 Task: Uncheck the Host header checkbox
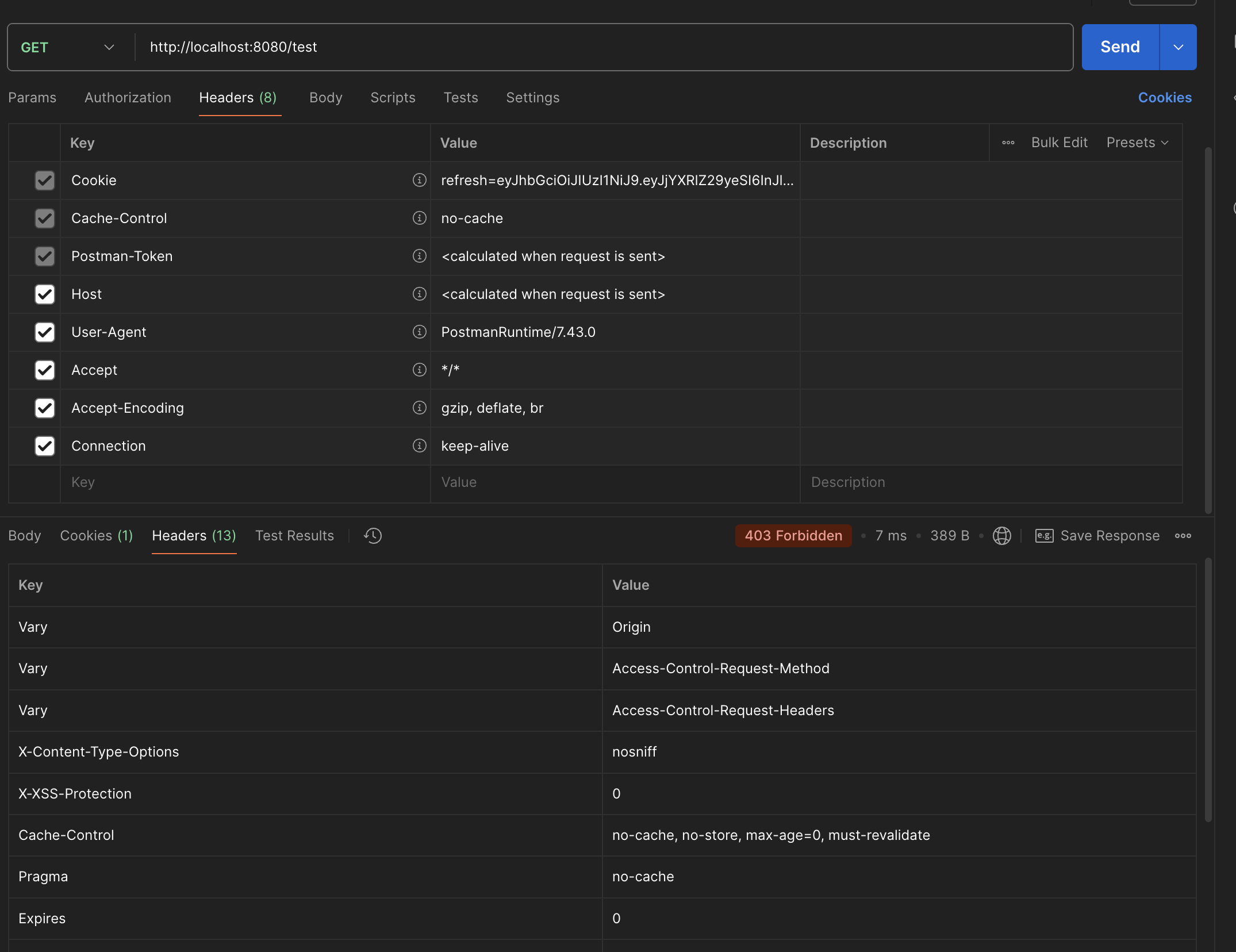(45, 294)
